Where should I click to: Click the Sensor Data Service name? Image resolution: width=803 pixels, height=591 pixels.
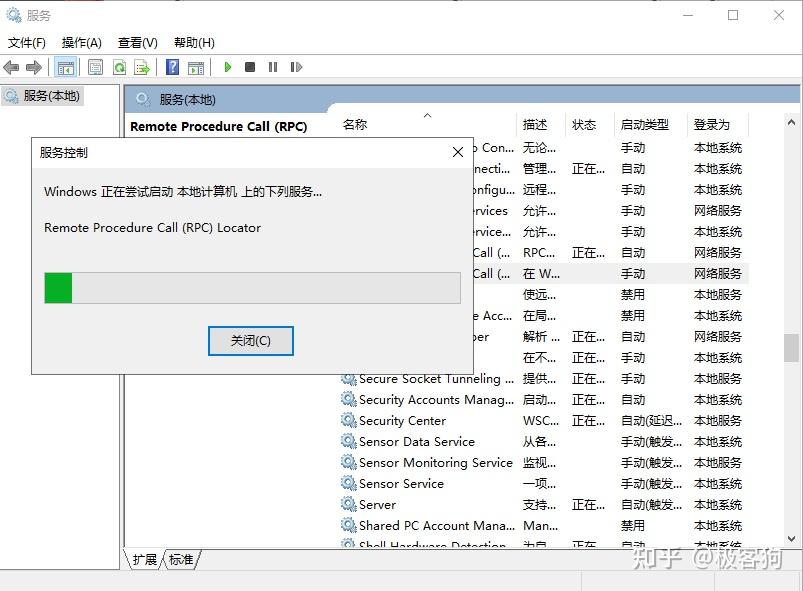point(417,441)
